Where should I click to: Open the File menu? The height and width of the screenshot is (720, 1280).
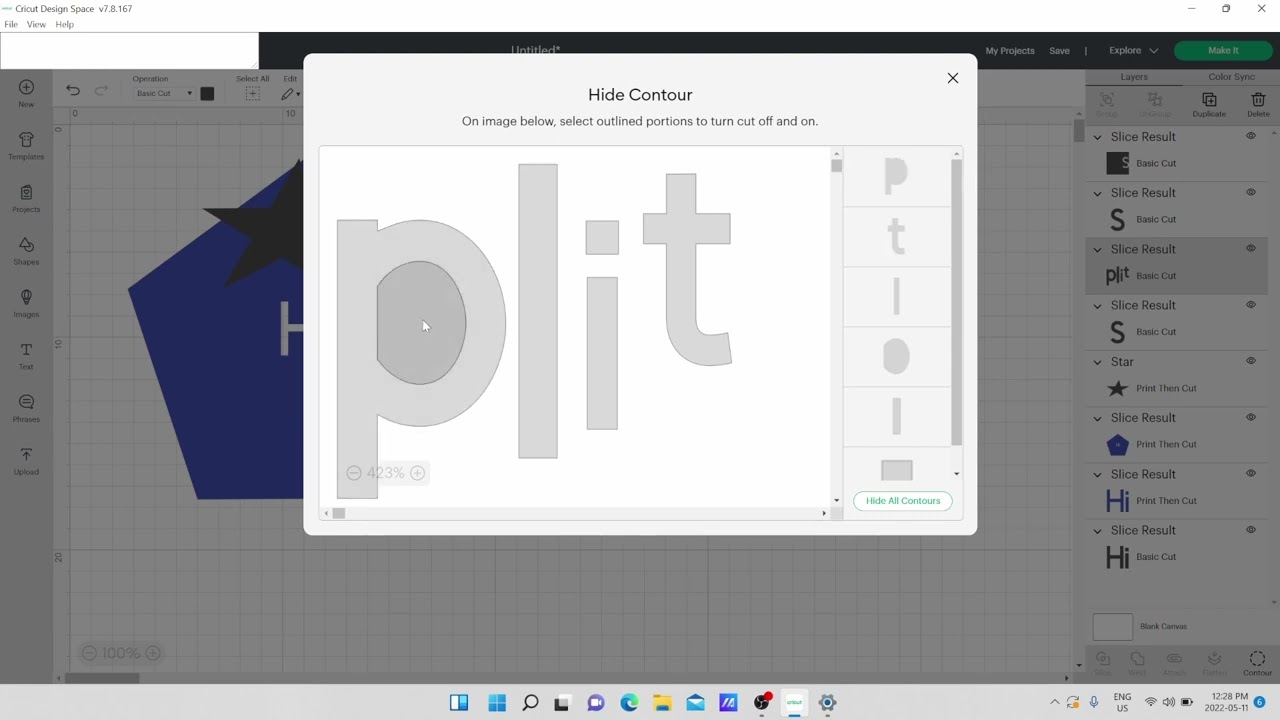pyautogui.click(x=11, y=24)
